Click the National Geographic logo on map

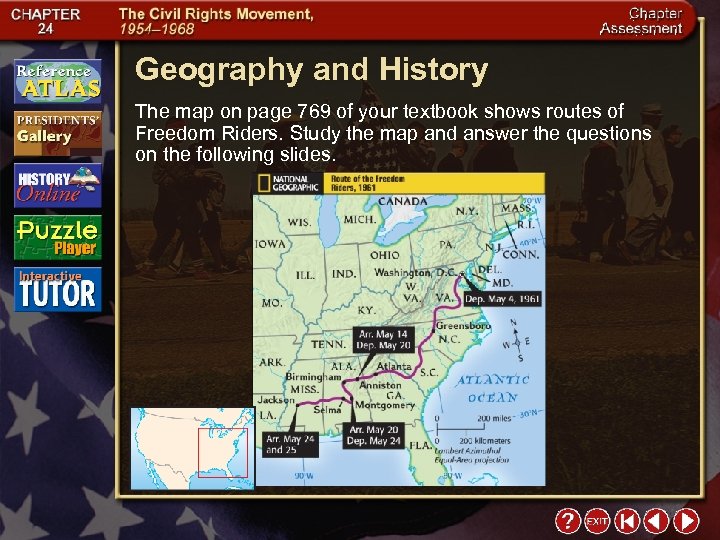click(288, 183)
